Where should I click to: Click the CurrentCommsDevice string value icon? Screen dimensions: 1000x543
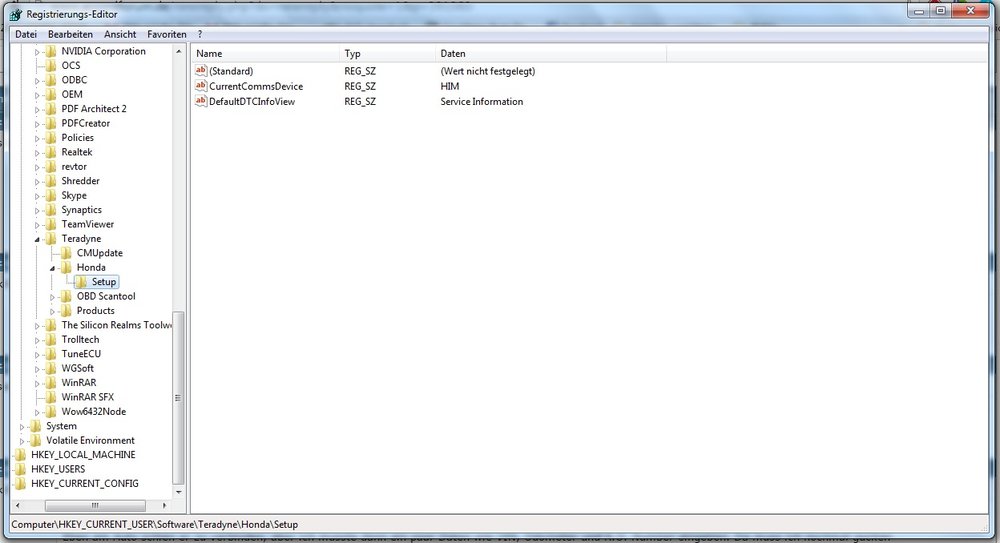coord(201,87)
